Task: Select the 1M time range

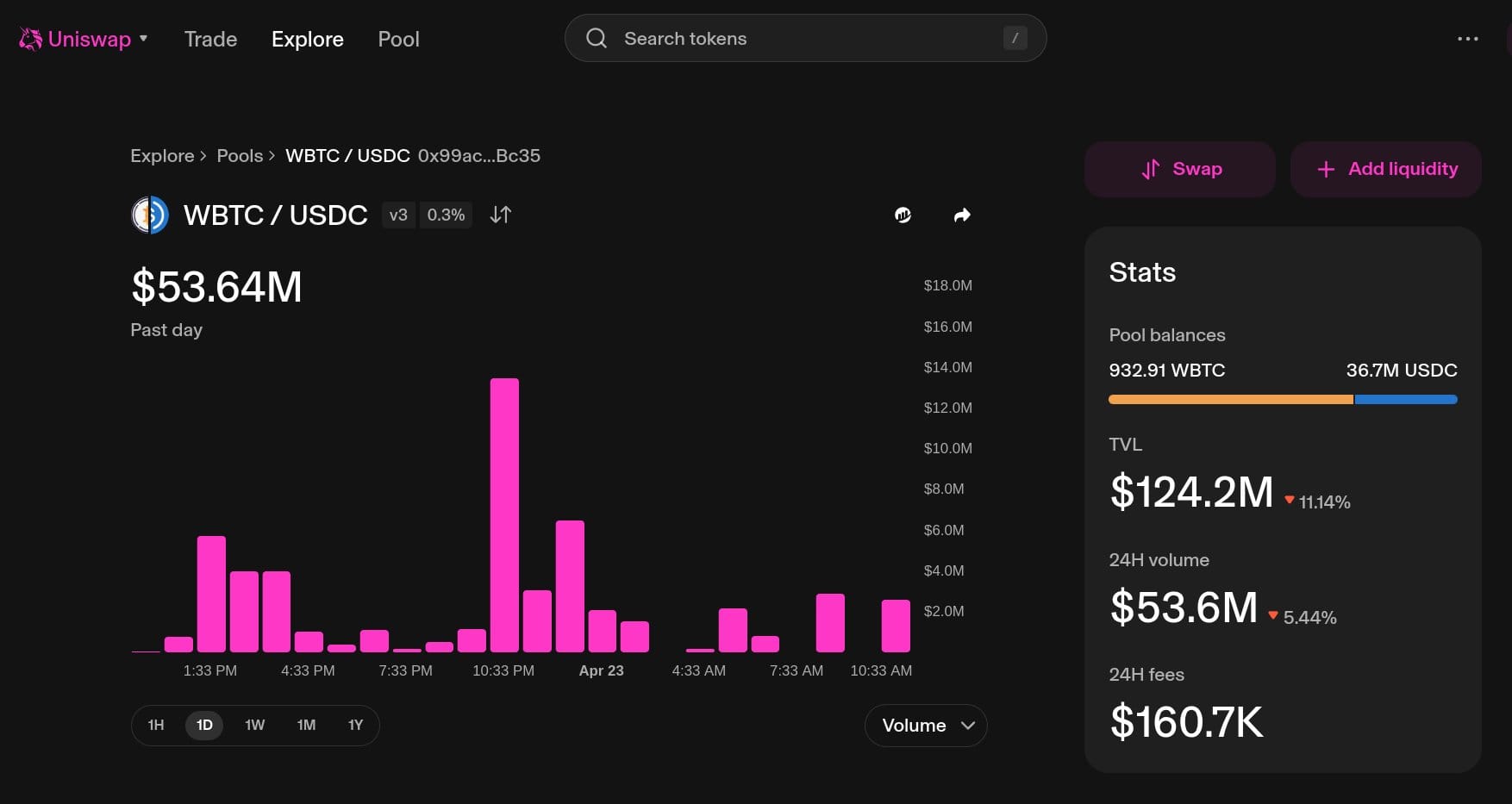Action: click(x=306, y=725)
